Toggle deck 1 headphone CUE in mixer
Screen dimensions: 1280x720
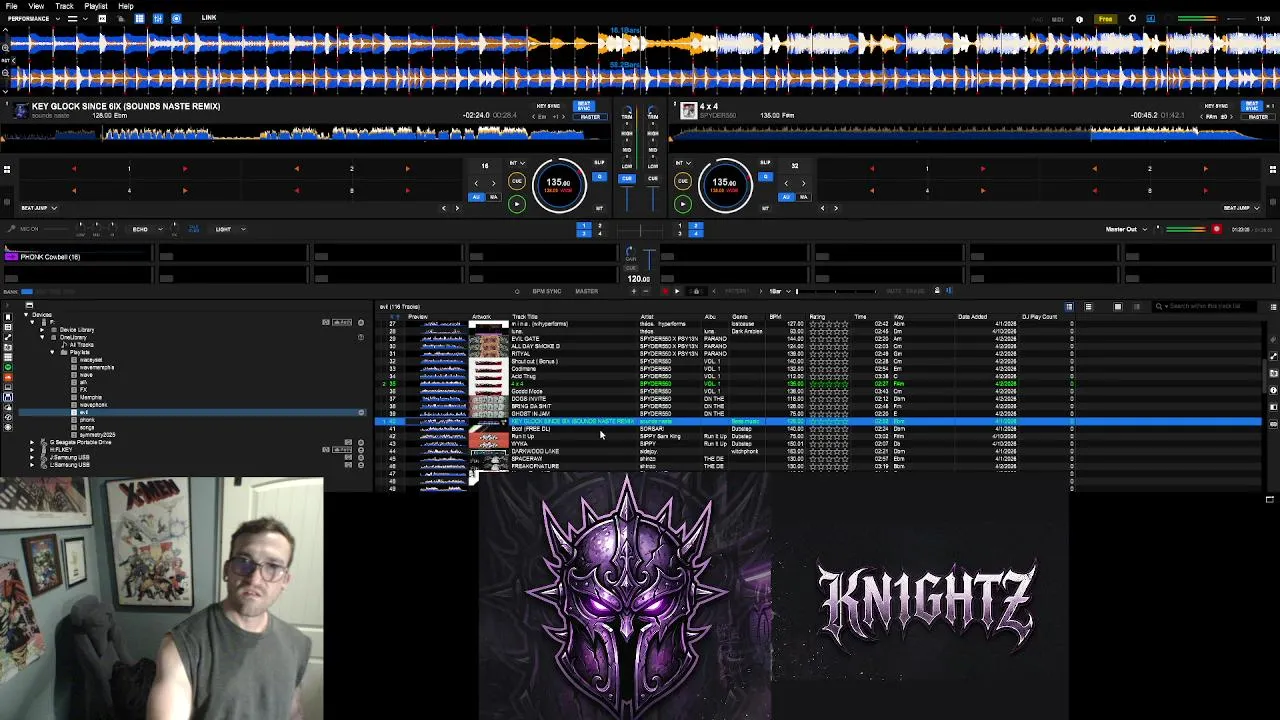tap(626, 178)
